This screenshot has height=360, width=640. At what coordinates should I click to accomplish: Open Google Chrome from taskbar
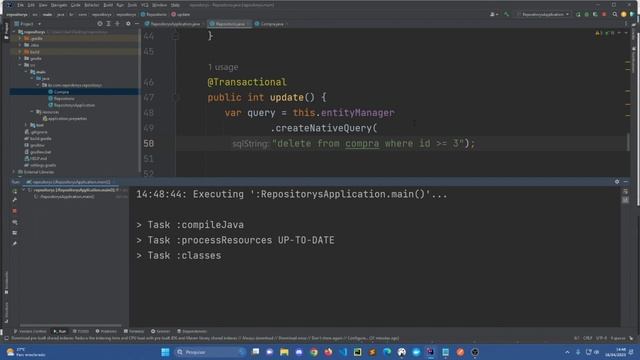point(313,352)
